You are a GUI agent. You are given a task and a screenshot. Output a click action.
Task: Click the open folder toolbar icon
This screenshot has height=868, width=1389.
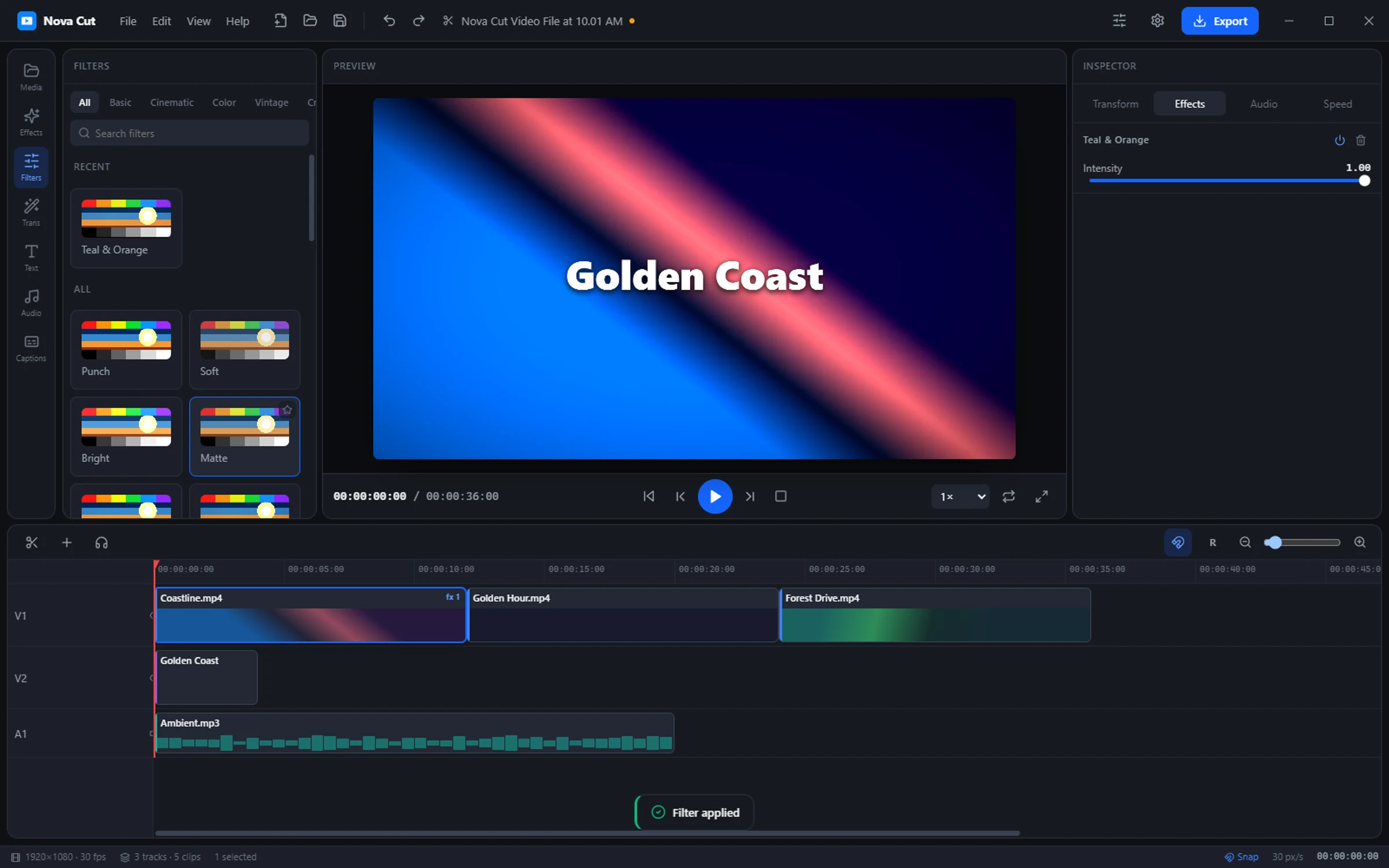[x=310, y=21]
